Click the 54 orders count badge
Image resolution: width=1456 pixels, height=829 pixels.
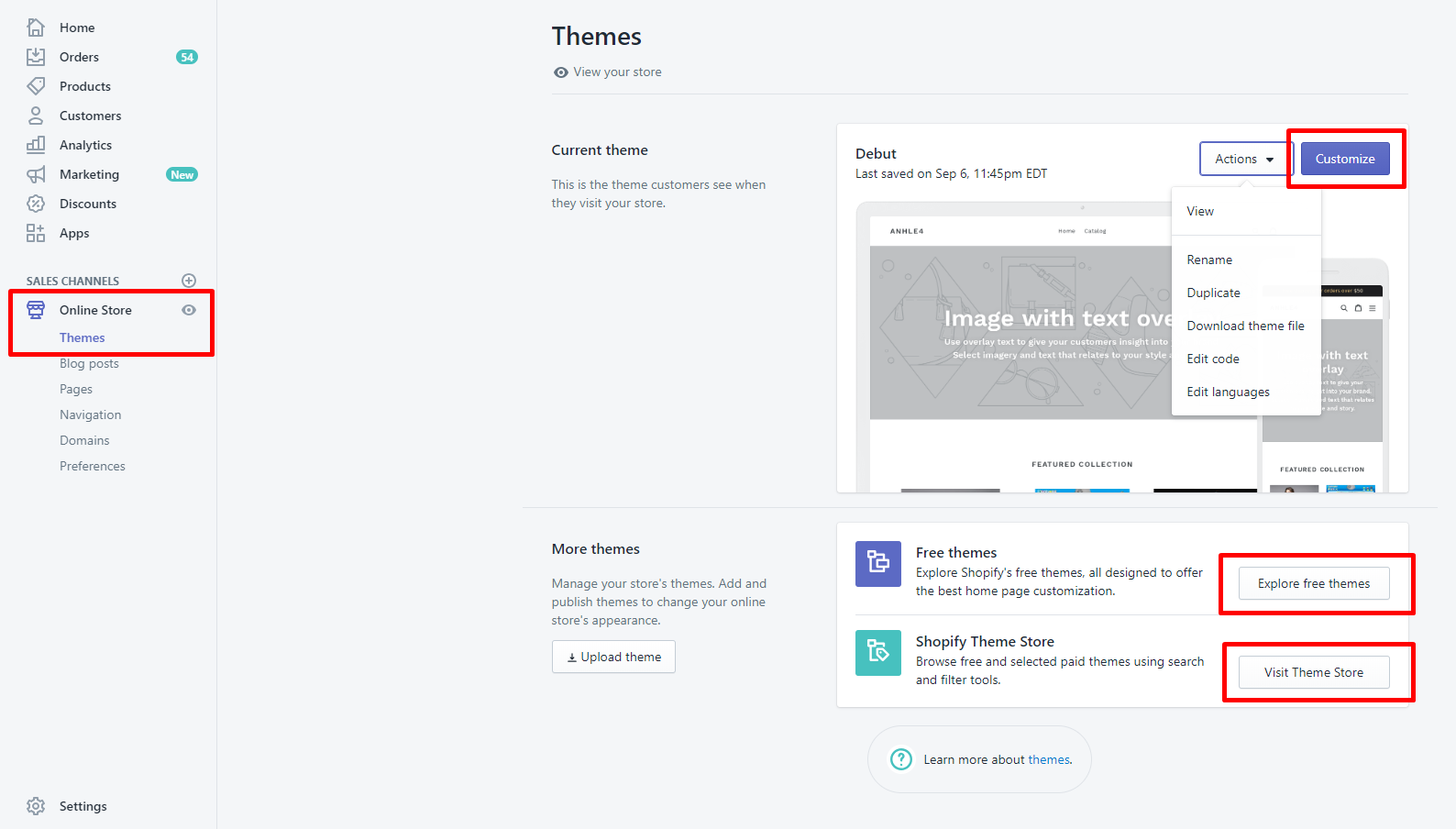point(187,57)
